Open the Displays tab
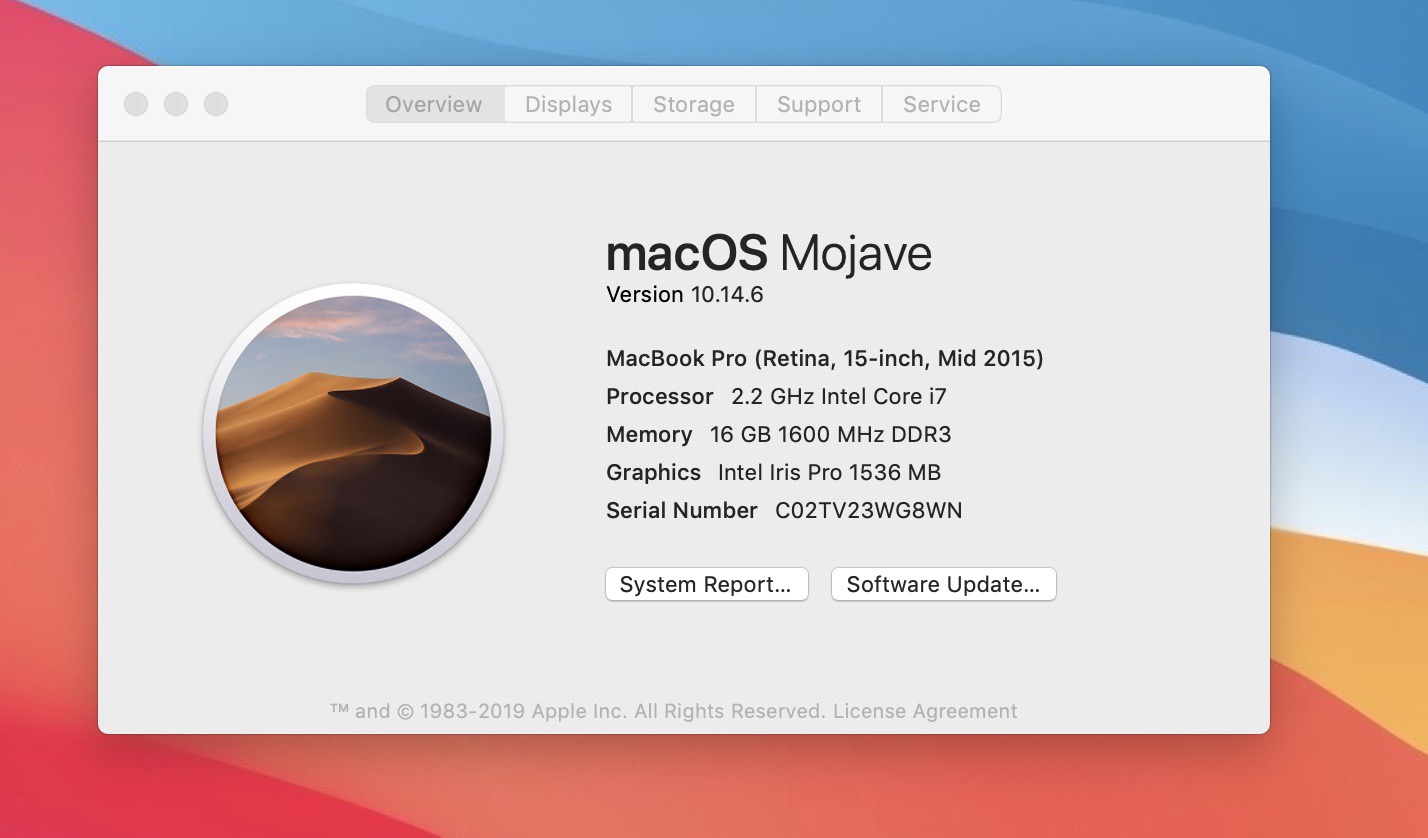Screen dimensions: 1428x838 (568, 104)
